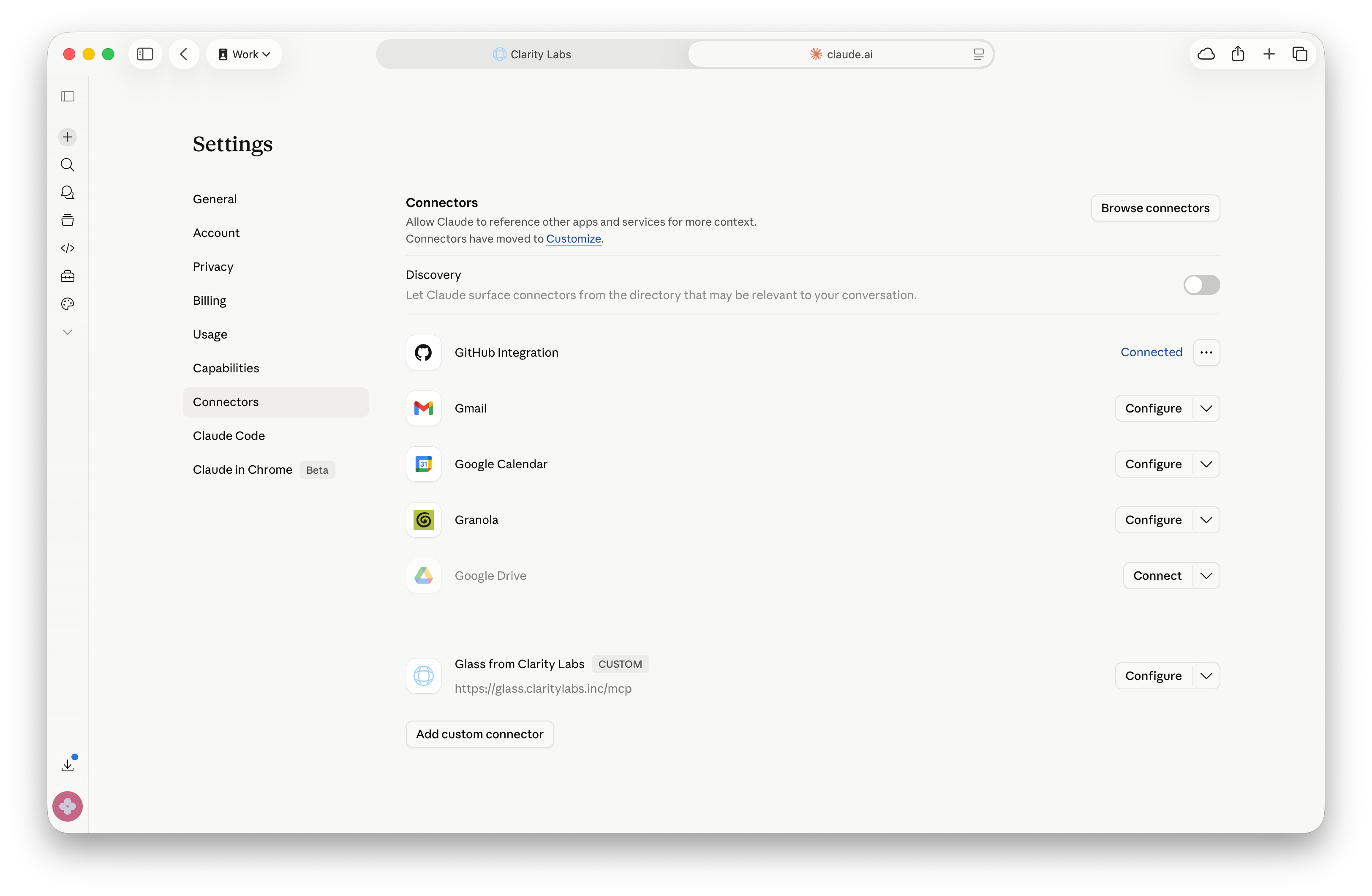Expand the Granola Configure dropdown arrow
1372x896 pixels.
(1206, 520)
